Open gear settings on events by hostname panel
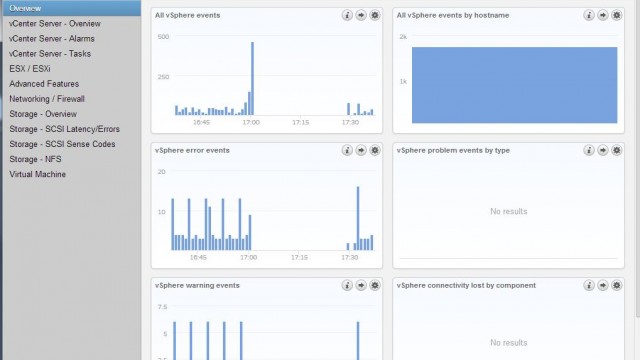The image size is (640, 360). click(616, 15)
